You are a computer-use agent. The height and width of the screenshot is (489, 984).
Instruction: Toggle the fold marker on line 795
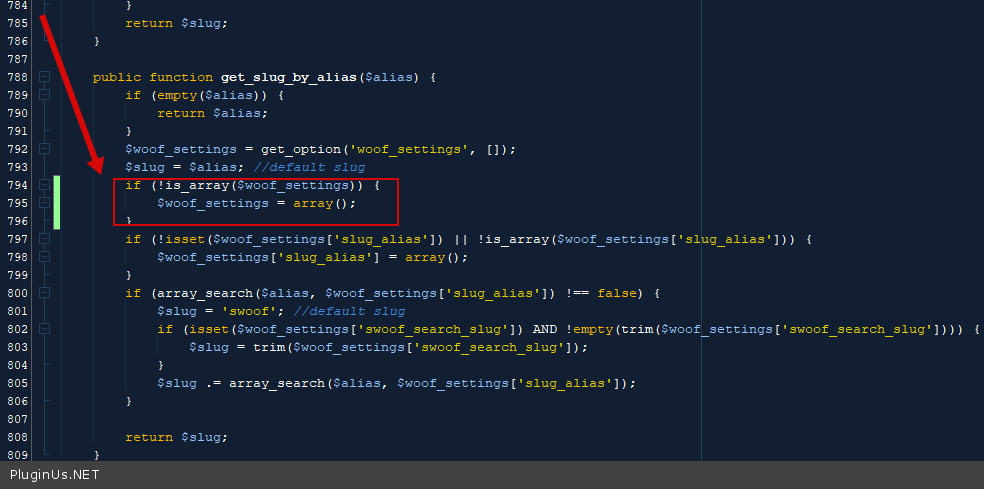pos(44,203)
